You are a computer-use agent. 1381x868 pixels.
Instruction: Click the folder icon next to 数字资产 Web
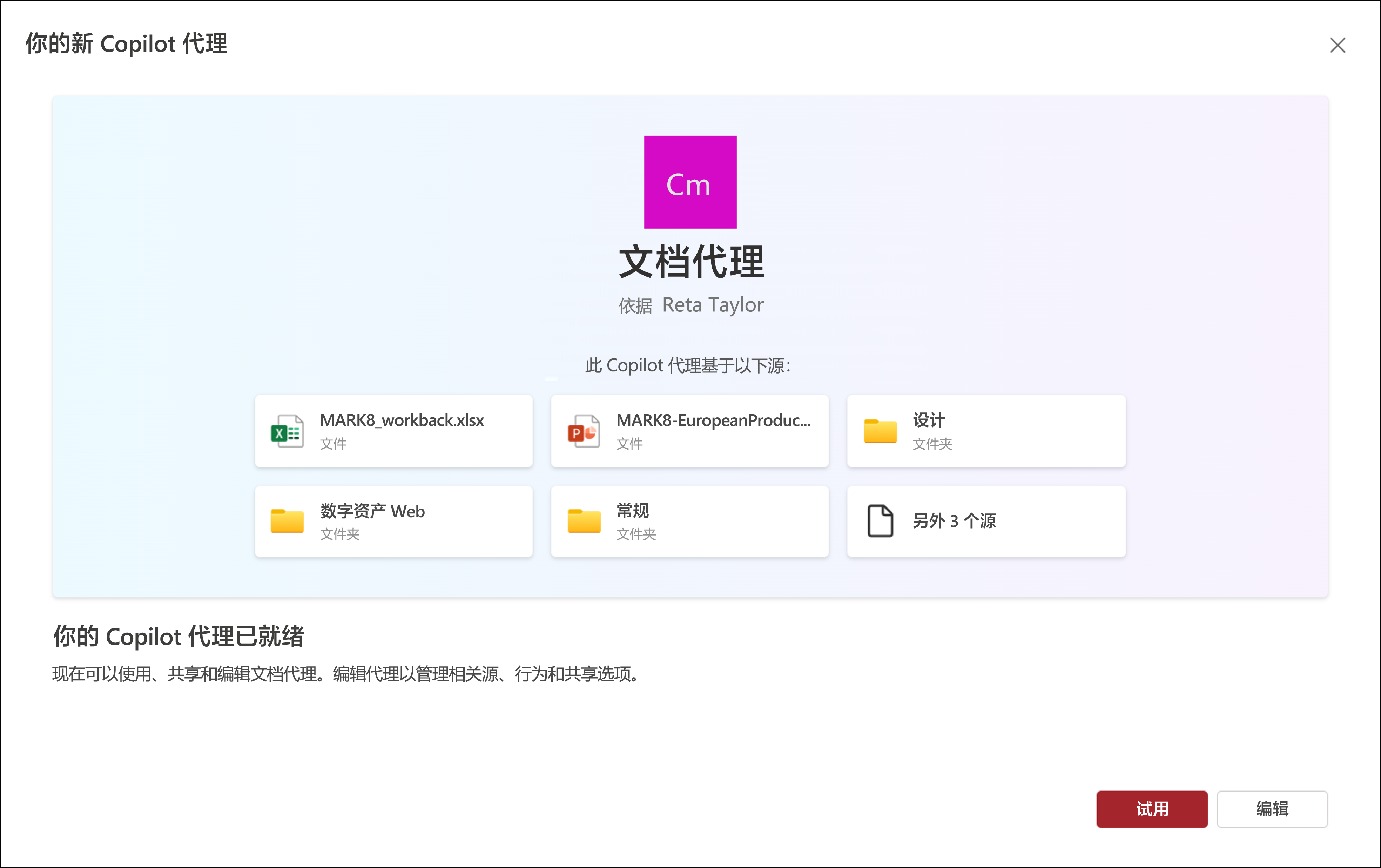tap(287, 521)
